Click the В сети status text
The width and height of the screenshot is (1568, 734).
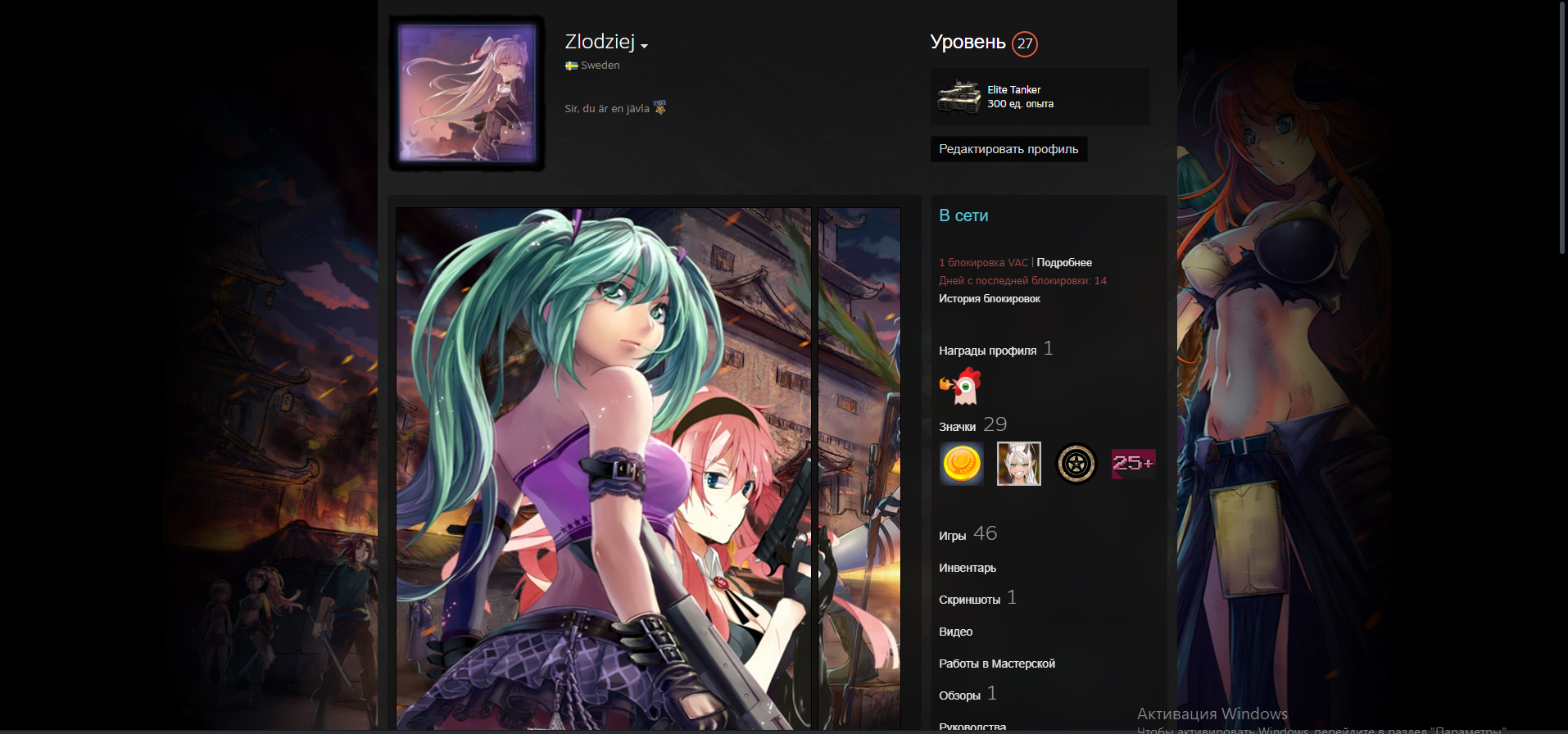[x=963, y=215]
